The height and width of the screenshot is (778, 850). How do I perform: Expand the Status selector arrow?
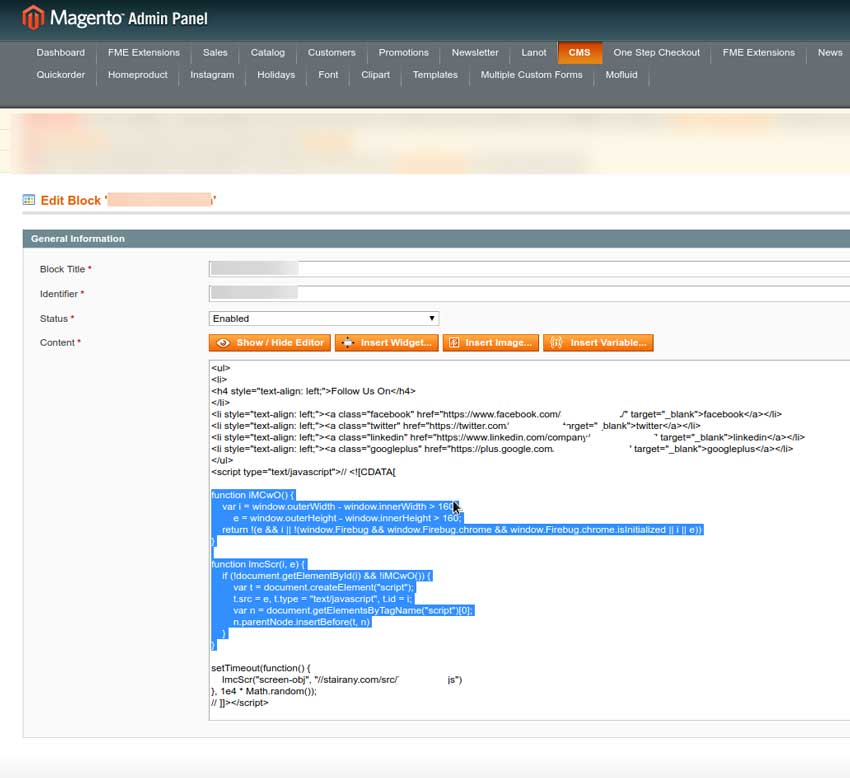(430, 317)
